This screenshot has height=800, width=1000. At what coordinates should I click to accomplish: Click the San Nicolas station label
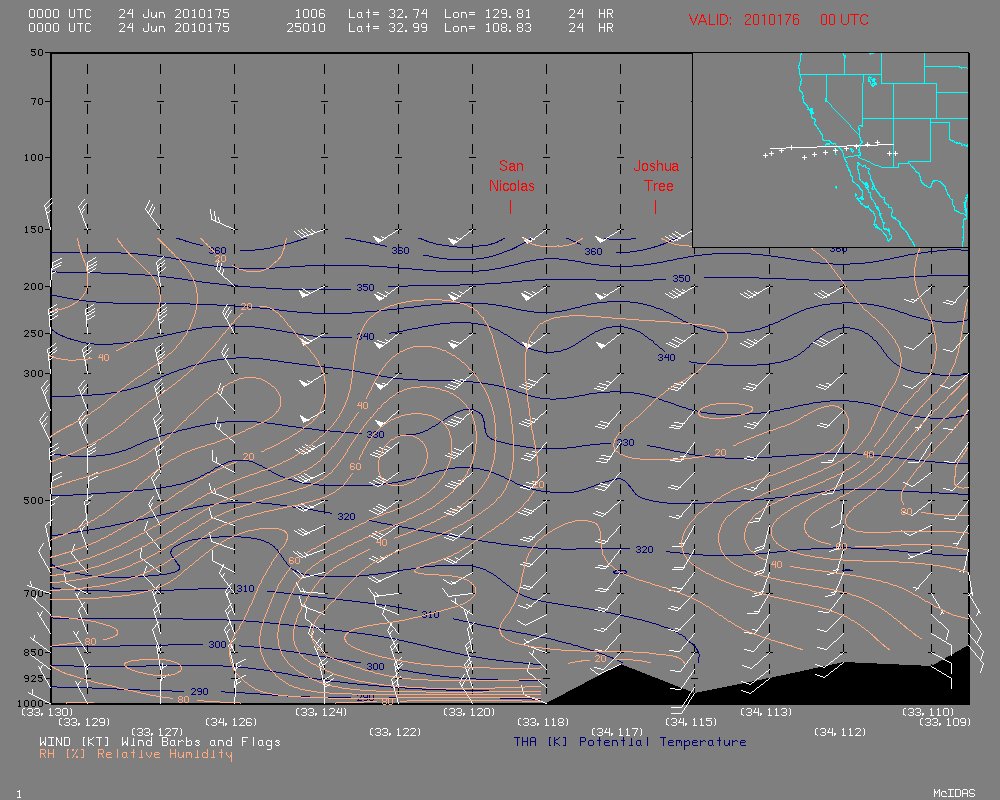point(511,176)
